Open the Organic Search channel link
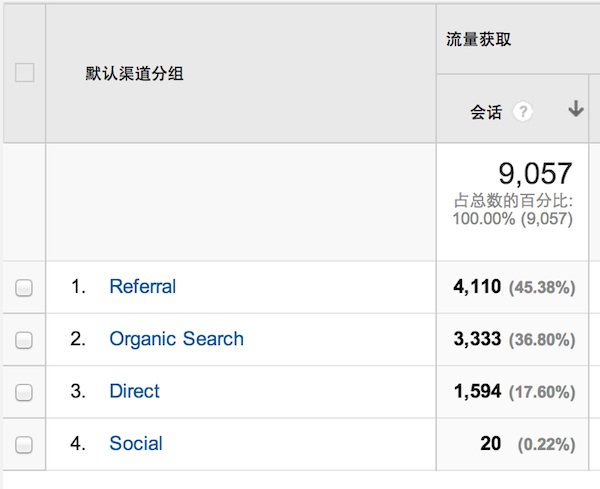 176,339
